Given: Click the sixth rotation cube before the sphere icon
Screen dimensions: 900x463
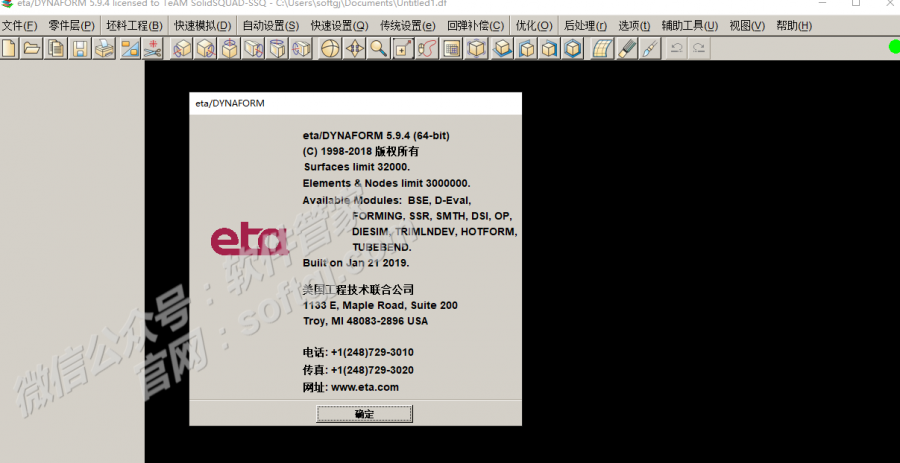Looking at the screenshot, I should pos(301,49).
